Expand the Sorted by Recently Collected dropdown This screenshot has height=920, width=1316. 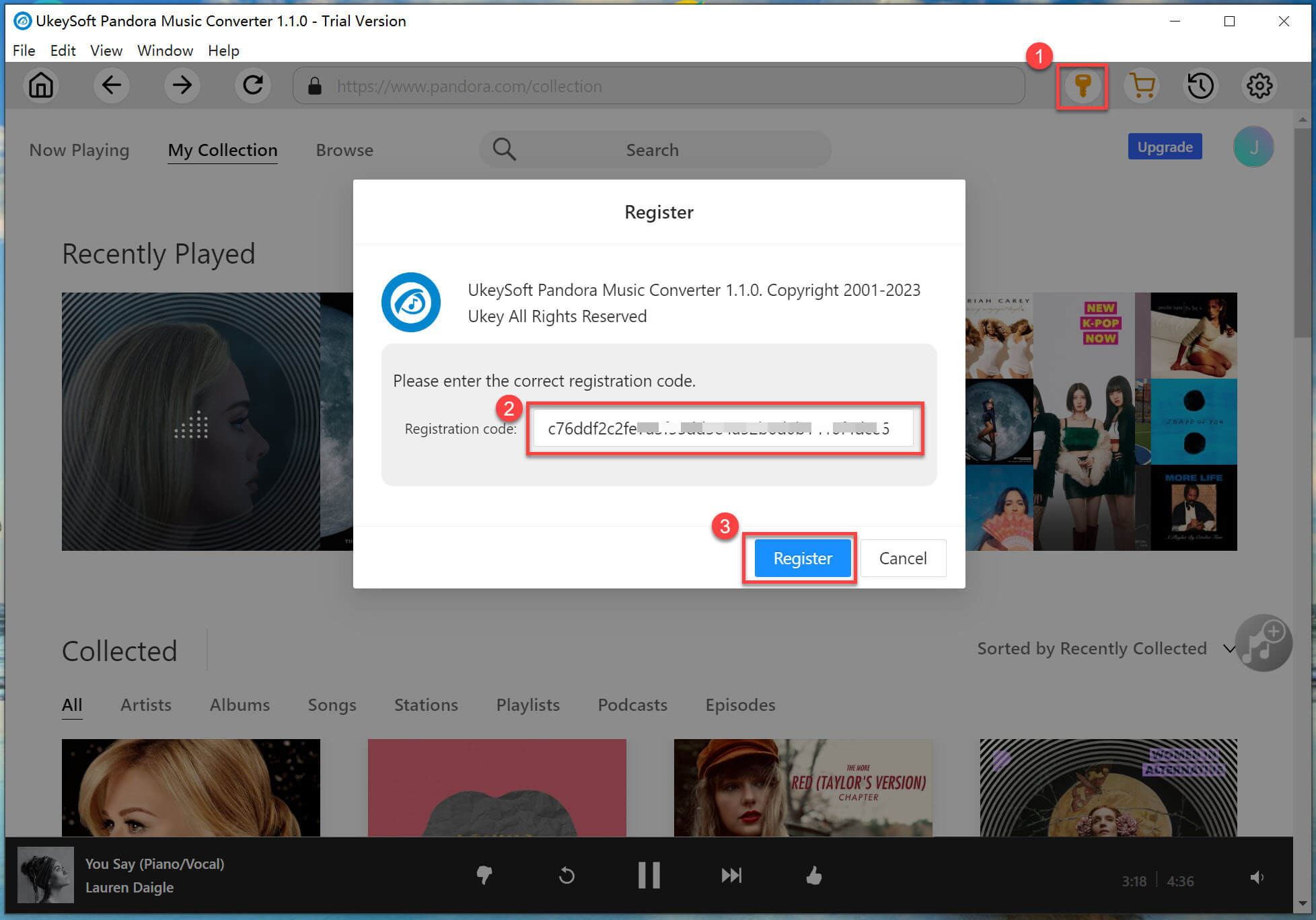coord(1231,649)
